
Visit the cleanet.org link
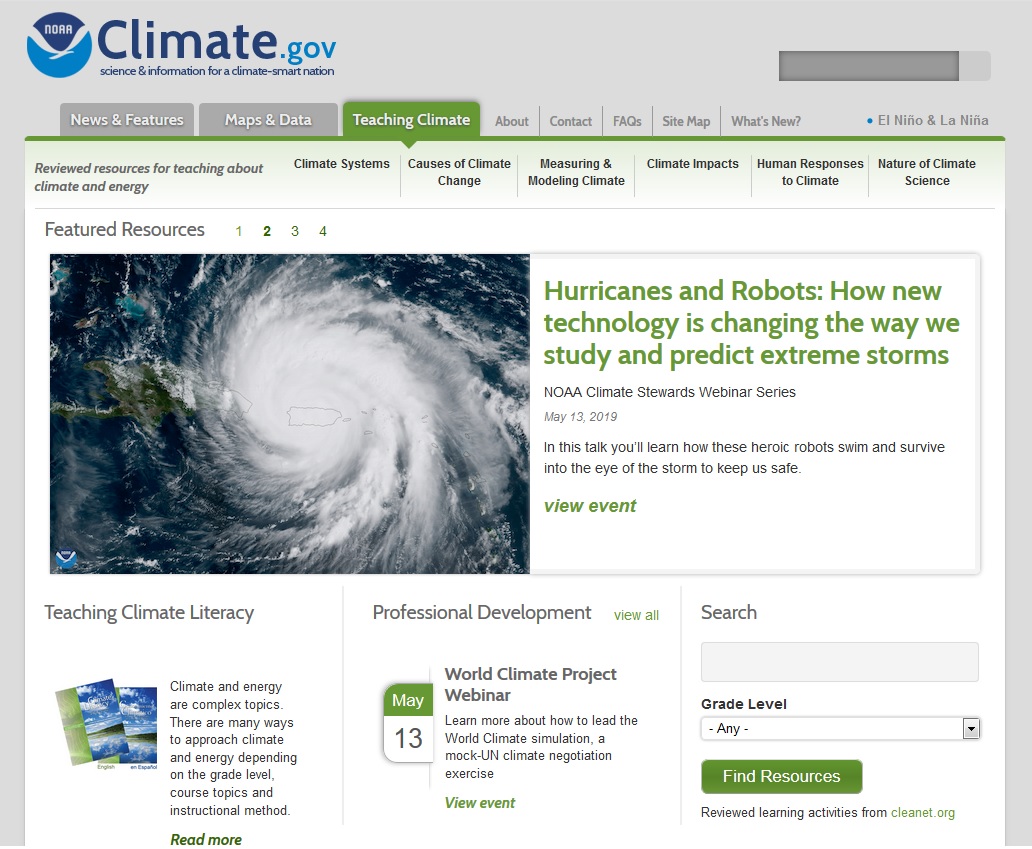point(922,812)
